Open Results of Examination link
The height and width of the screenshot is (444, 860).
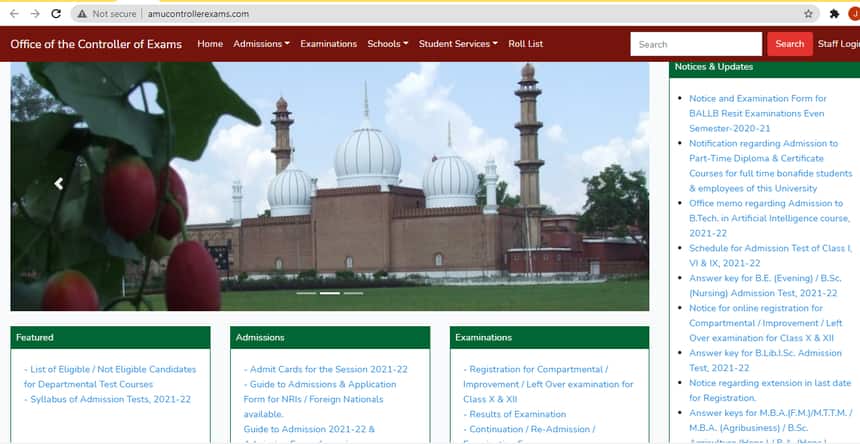(x=518, y=414)
